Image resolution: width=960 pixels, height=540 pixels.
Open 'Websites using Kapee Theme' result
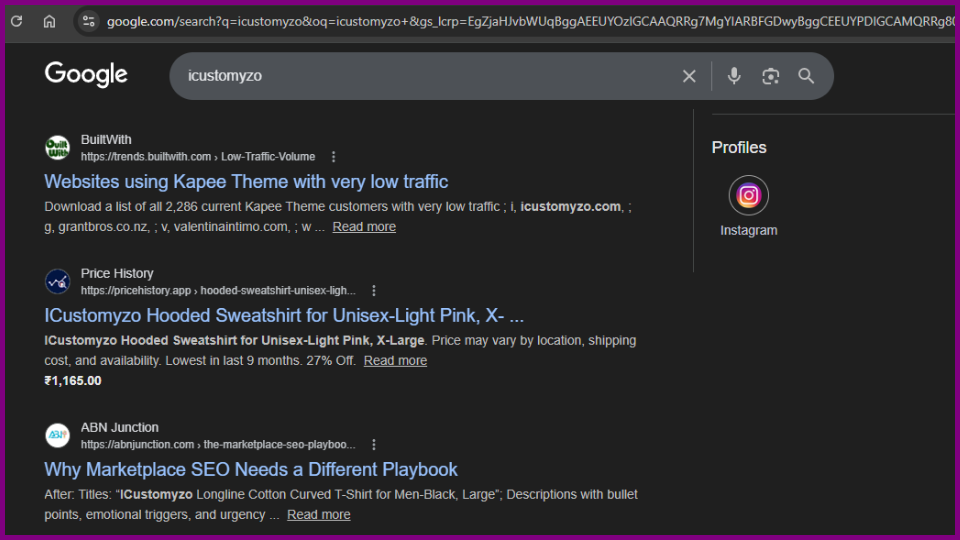click(246, 182)
